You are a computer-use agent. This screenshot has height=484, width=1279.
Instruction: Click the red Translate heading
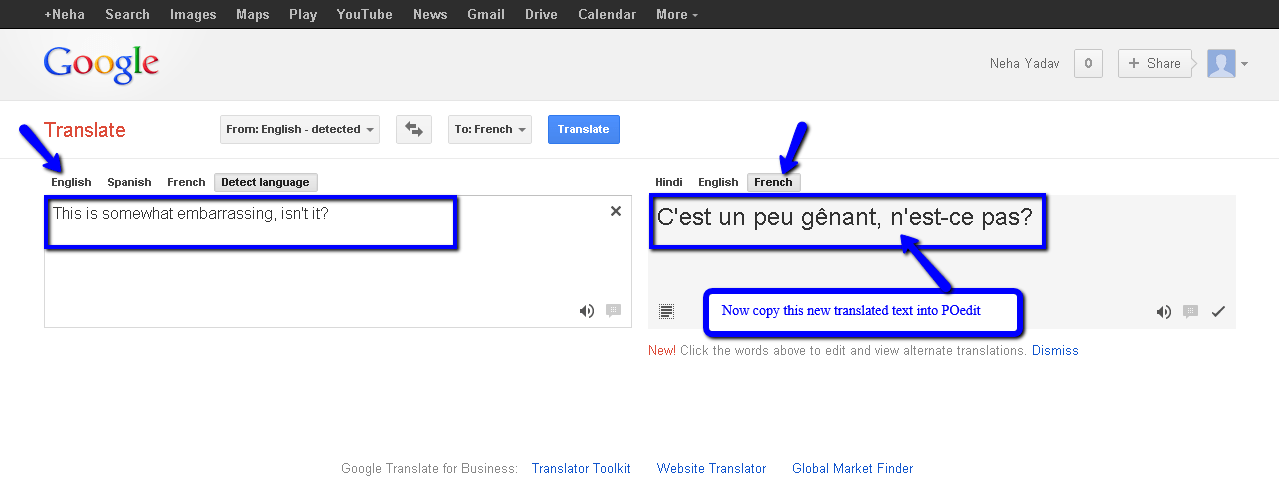click(x=85, y=130)
